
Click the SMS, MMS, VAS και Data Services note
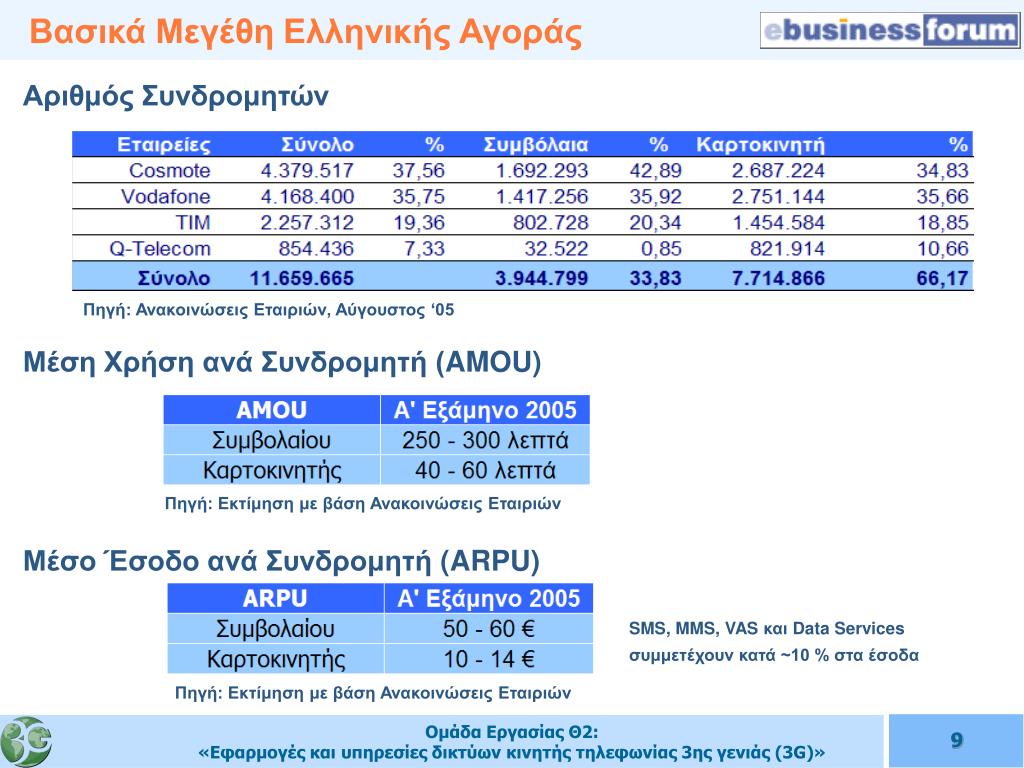(x=767, y=629)
